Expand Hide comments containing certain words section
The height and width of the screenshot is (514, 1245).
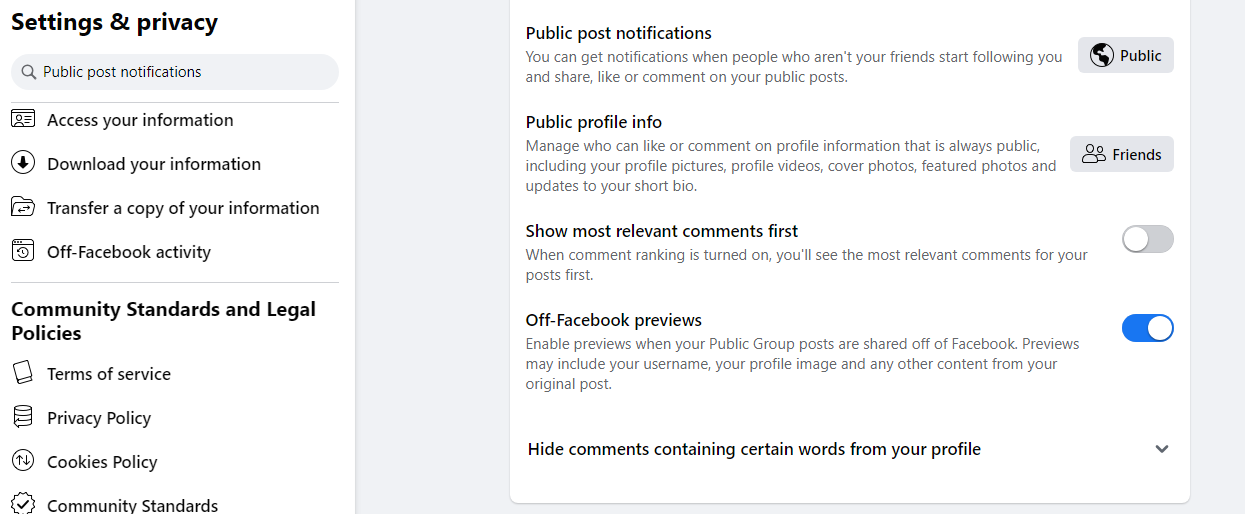click(x=1161, y=449)
